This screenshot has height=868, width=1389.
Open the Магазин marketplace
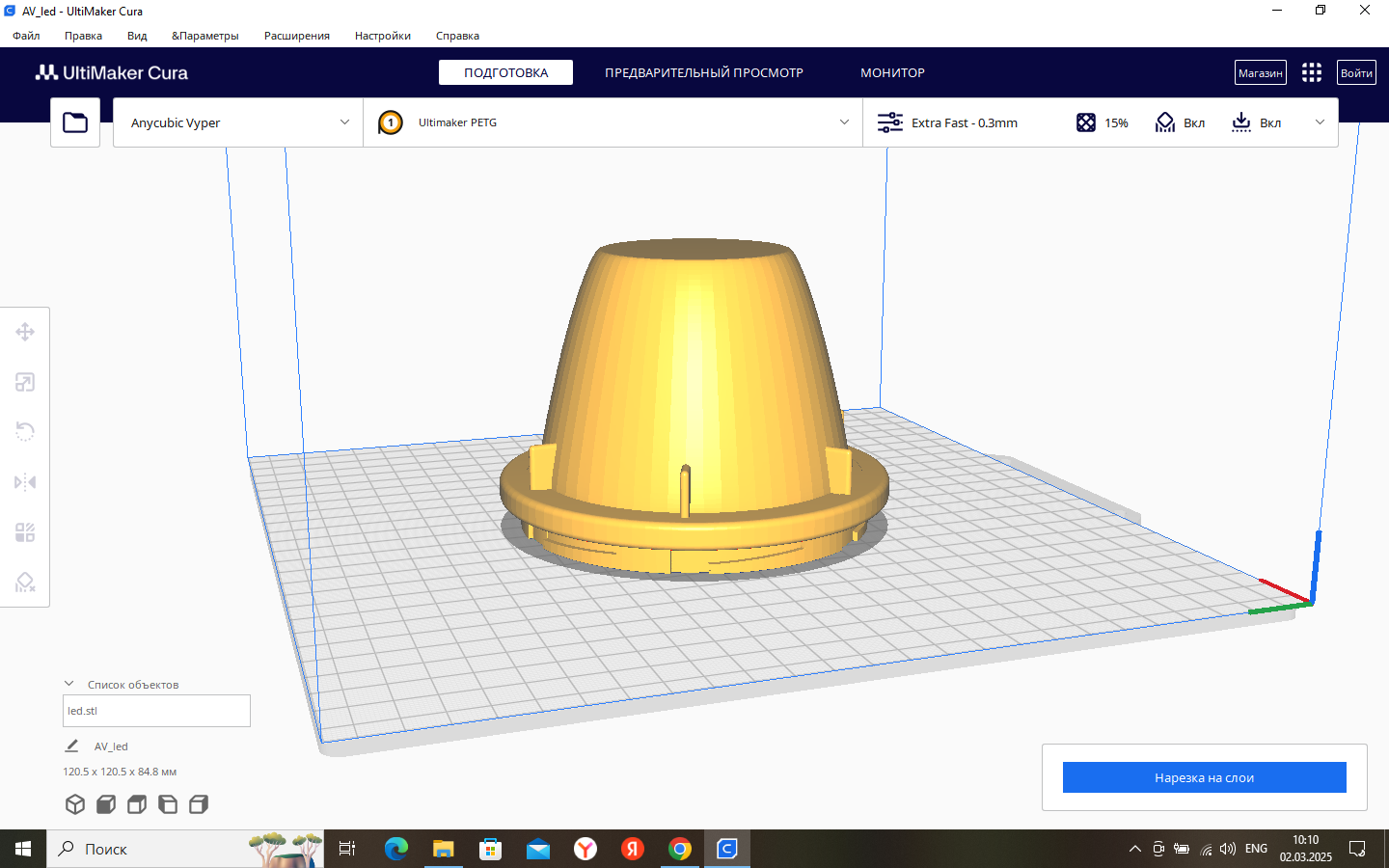[1260, 71]
